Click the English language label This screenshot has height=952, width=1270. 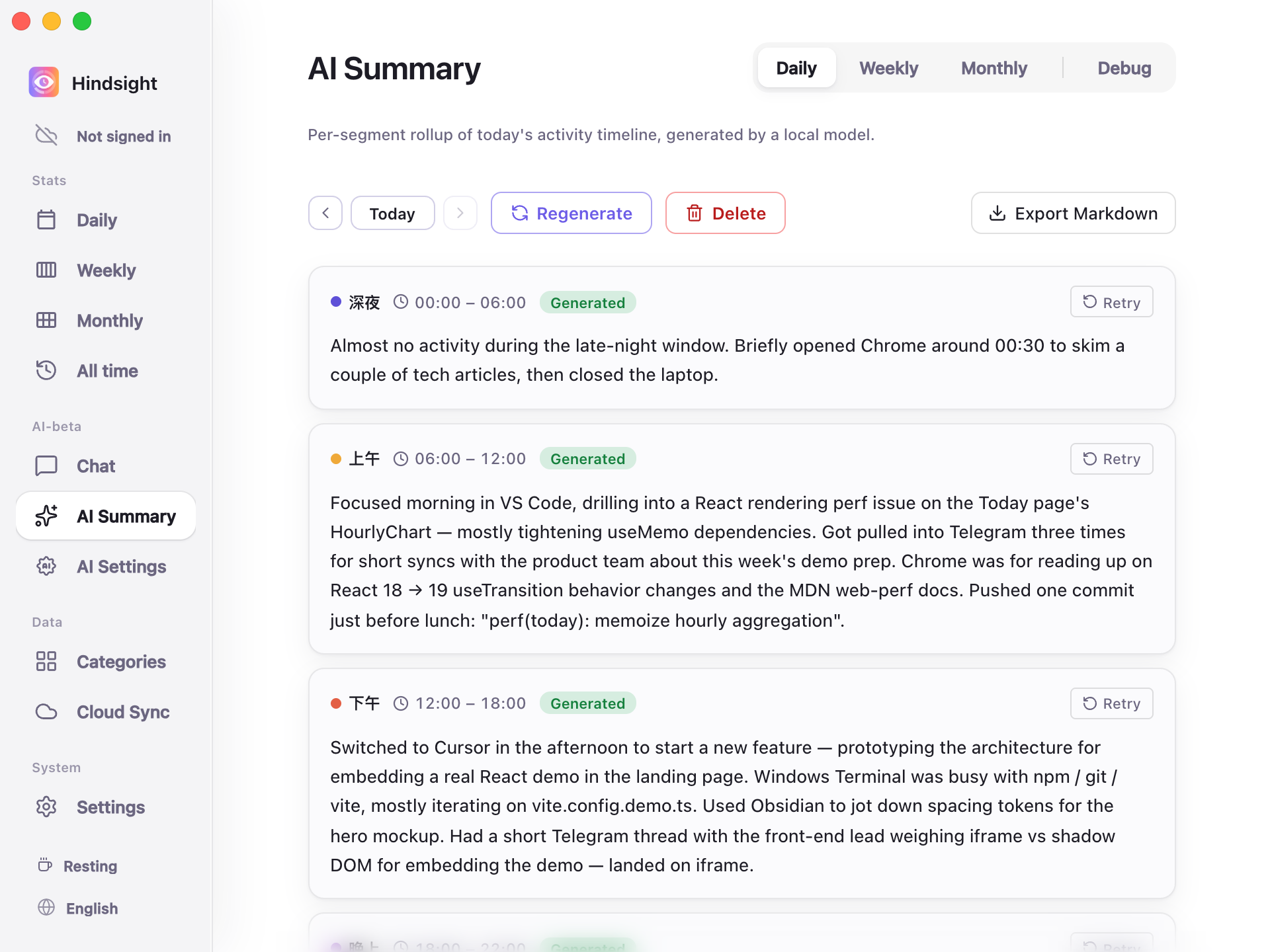(92, 908)
